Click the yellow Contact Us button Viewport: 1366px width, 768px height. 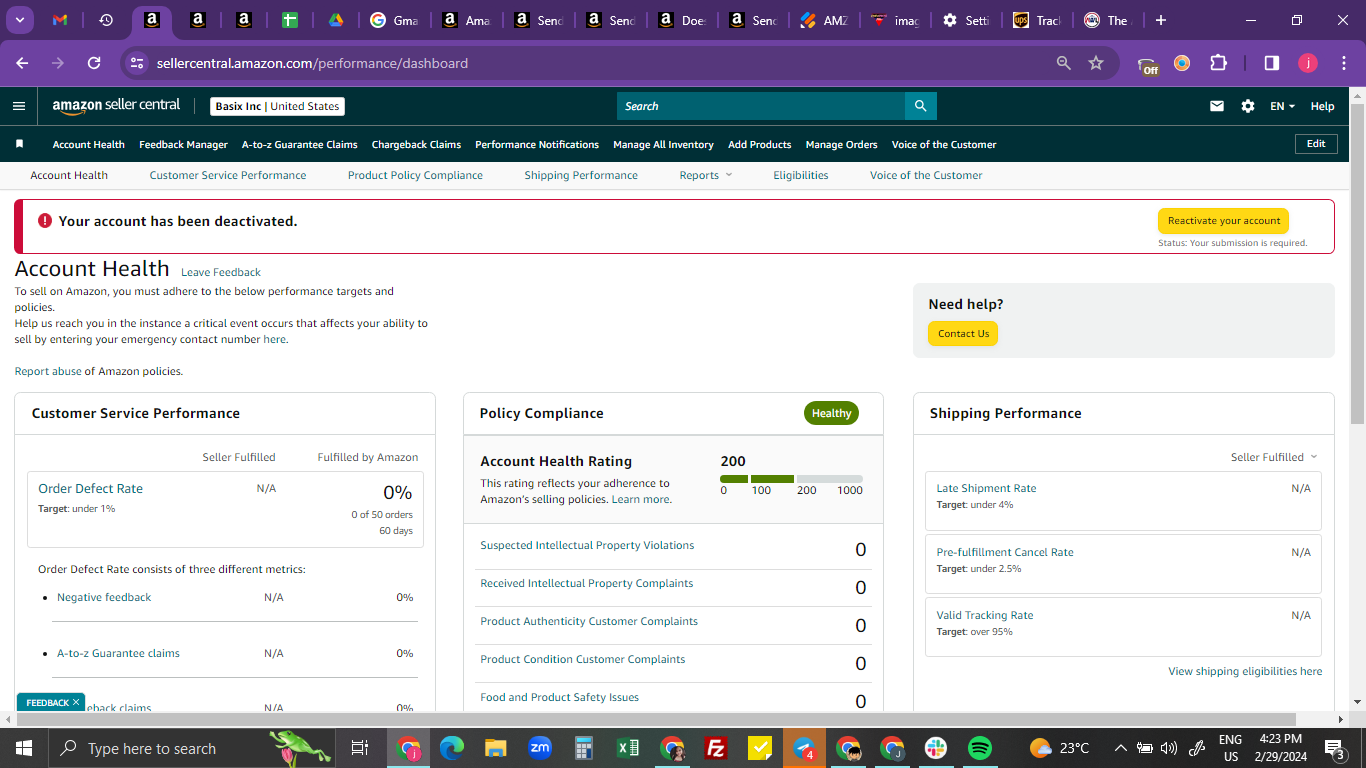click(963, 334)
